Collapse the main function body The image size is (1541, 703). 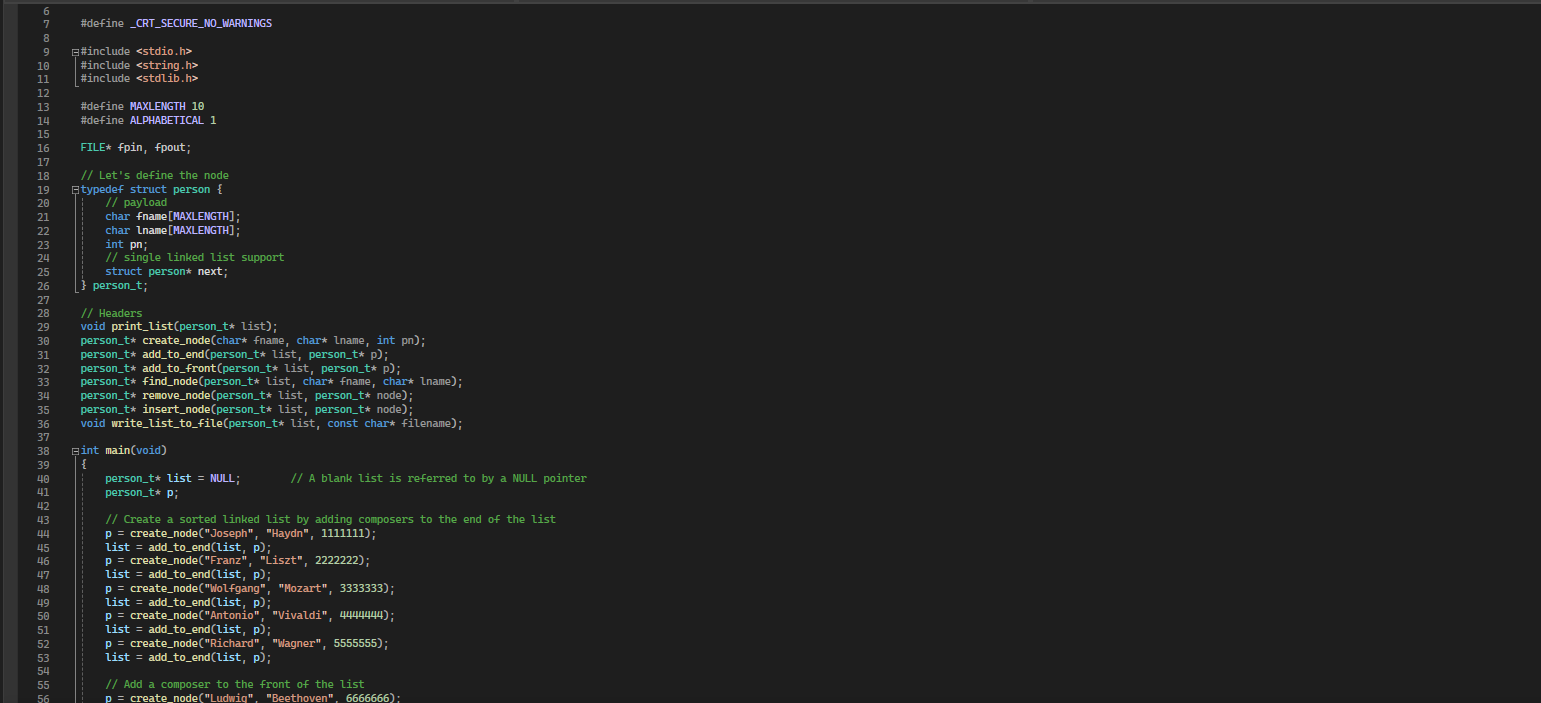pyautogui.click(x=74, y=450)
